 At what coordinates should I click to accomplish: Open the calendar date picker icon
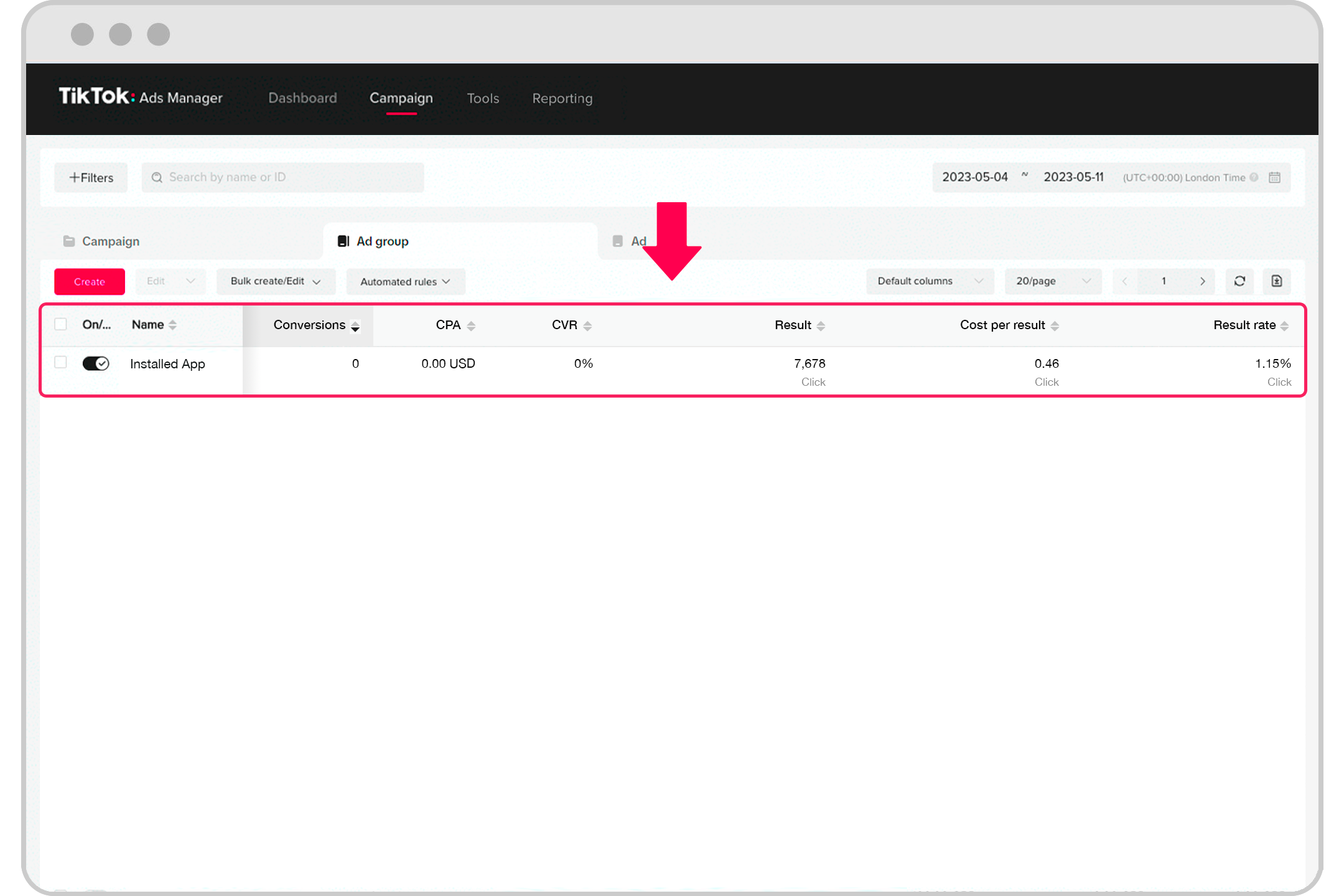click(1274, 177)
